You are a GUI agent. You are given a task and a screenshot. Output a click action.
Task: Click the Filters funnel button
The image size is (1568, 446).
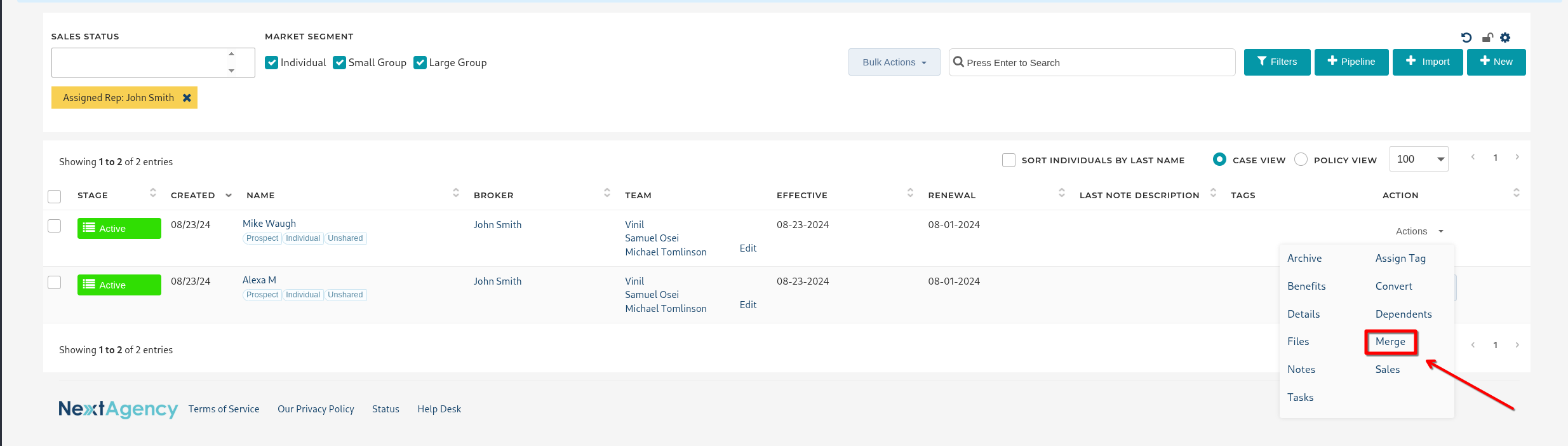tap(1277, 62)
